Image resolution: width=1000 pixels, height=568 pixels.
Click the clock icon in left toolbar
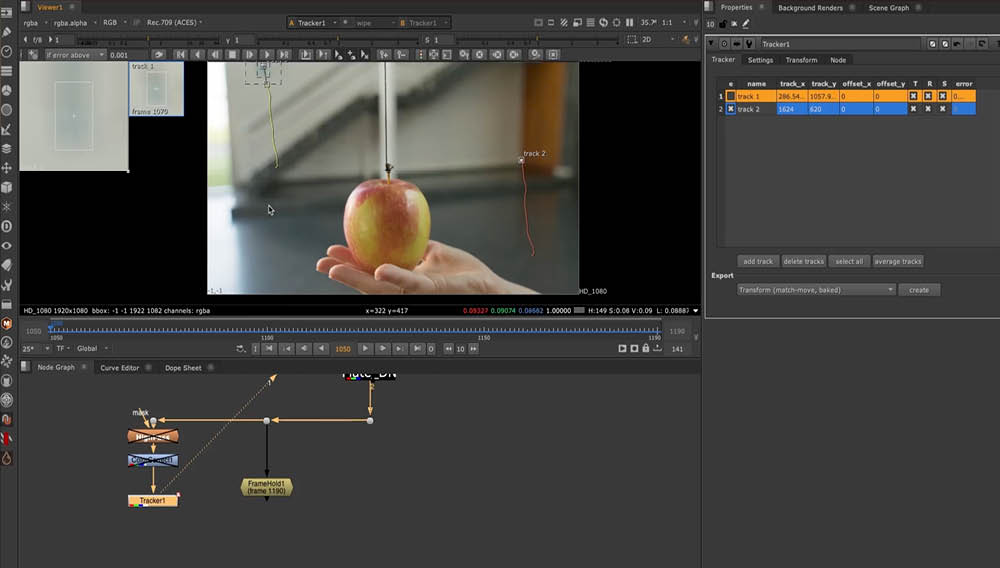point(7,51)
